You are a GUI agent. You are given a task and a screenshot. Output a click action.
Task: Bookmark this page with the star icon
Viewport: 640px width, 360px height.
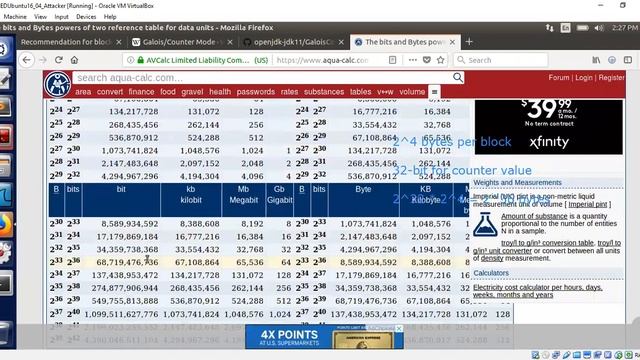[x=440, y=60]
